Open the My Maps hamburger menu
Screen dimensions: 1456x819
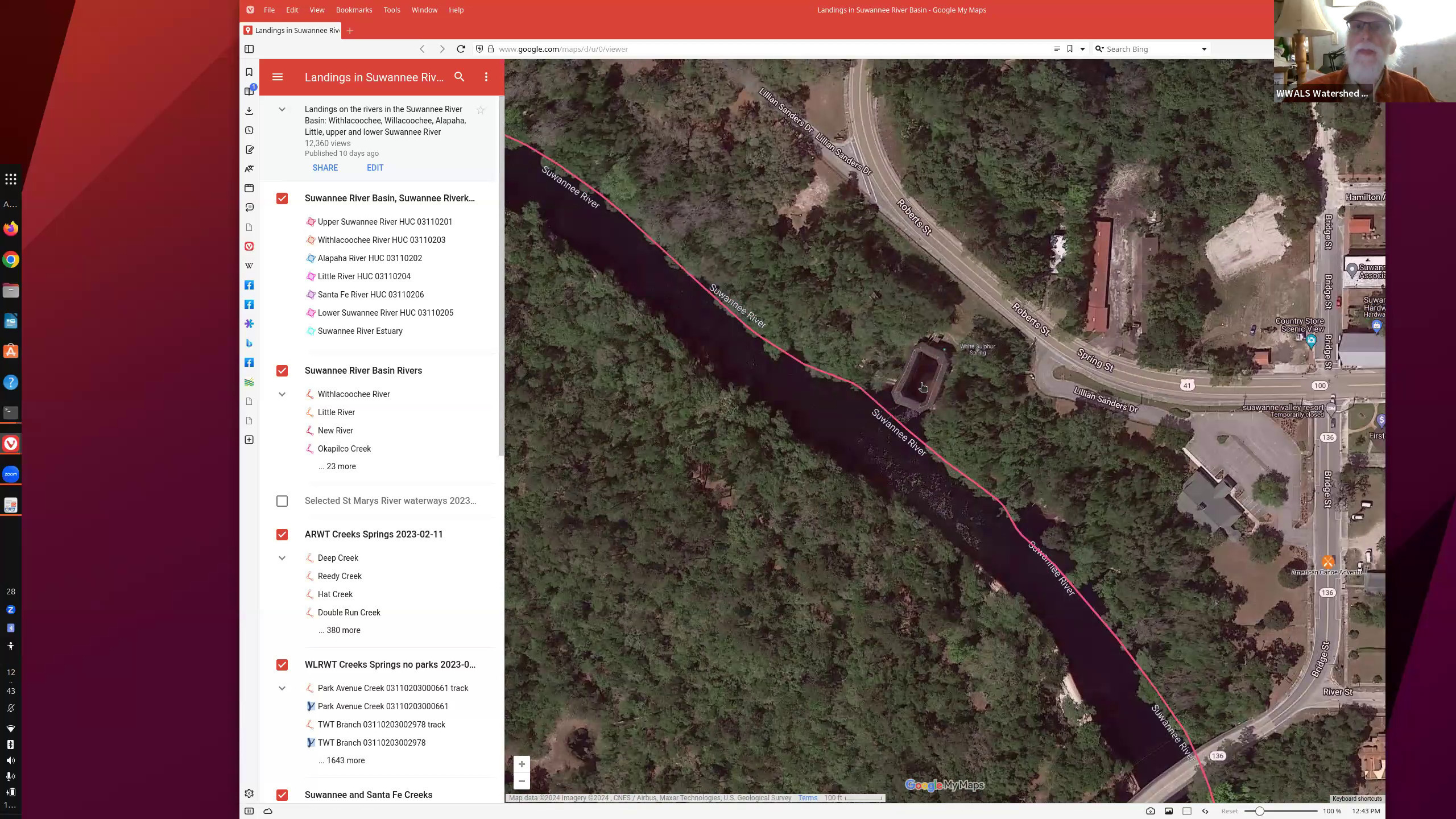278,77
